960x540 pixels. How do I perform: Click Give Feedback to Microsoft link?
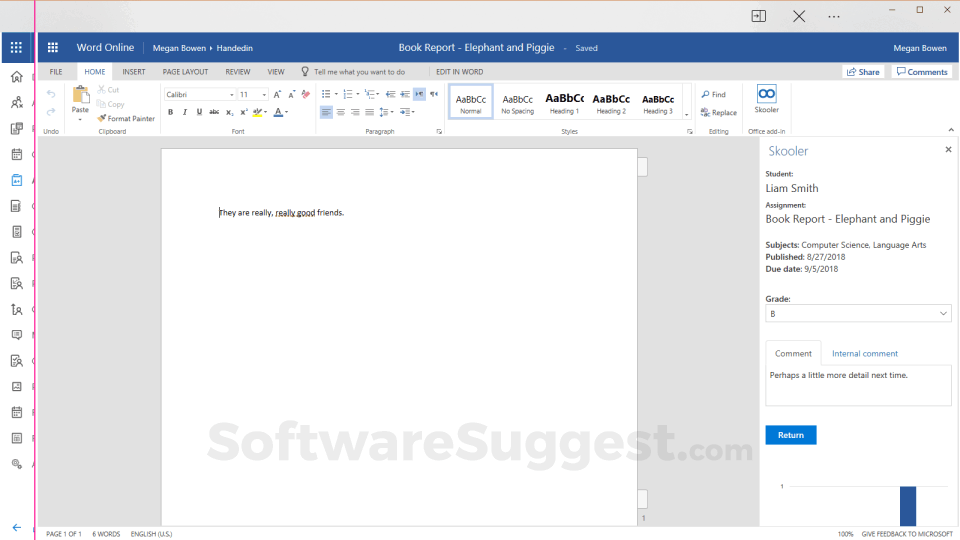coord(907,534)
